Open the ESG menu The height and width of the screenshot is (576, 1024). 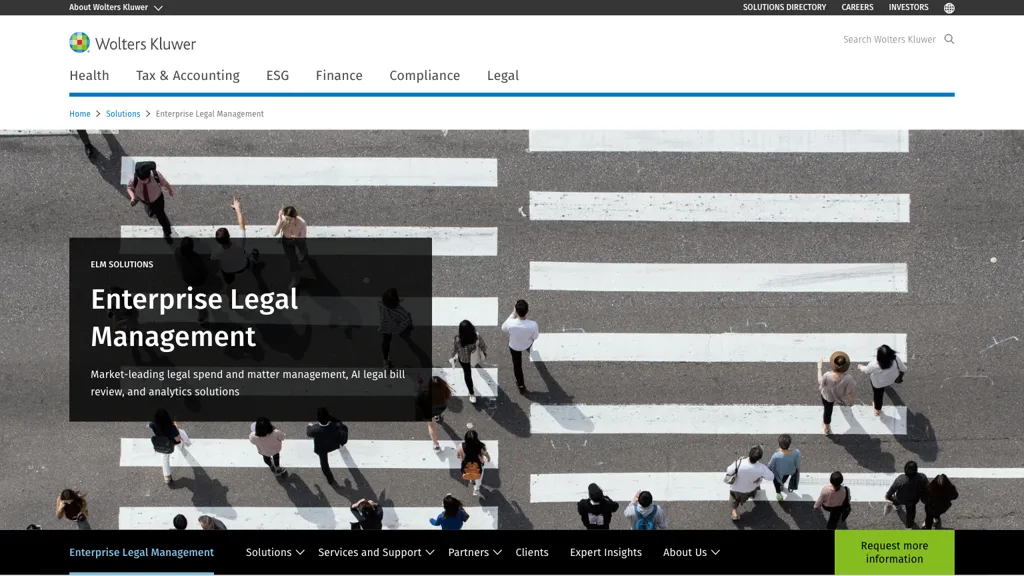tap(278, 76)
